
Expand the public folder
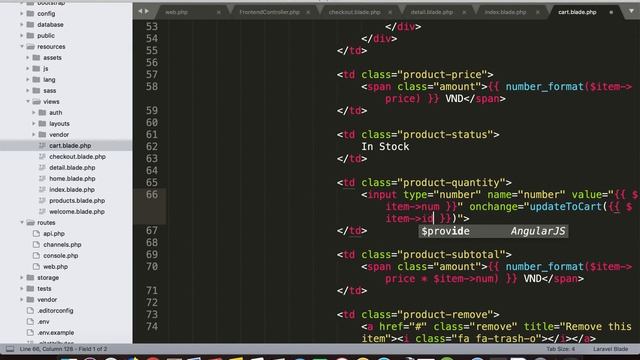[22, 36]
